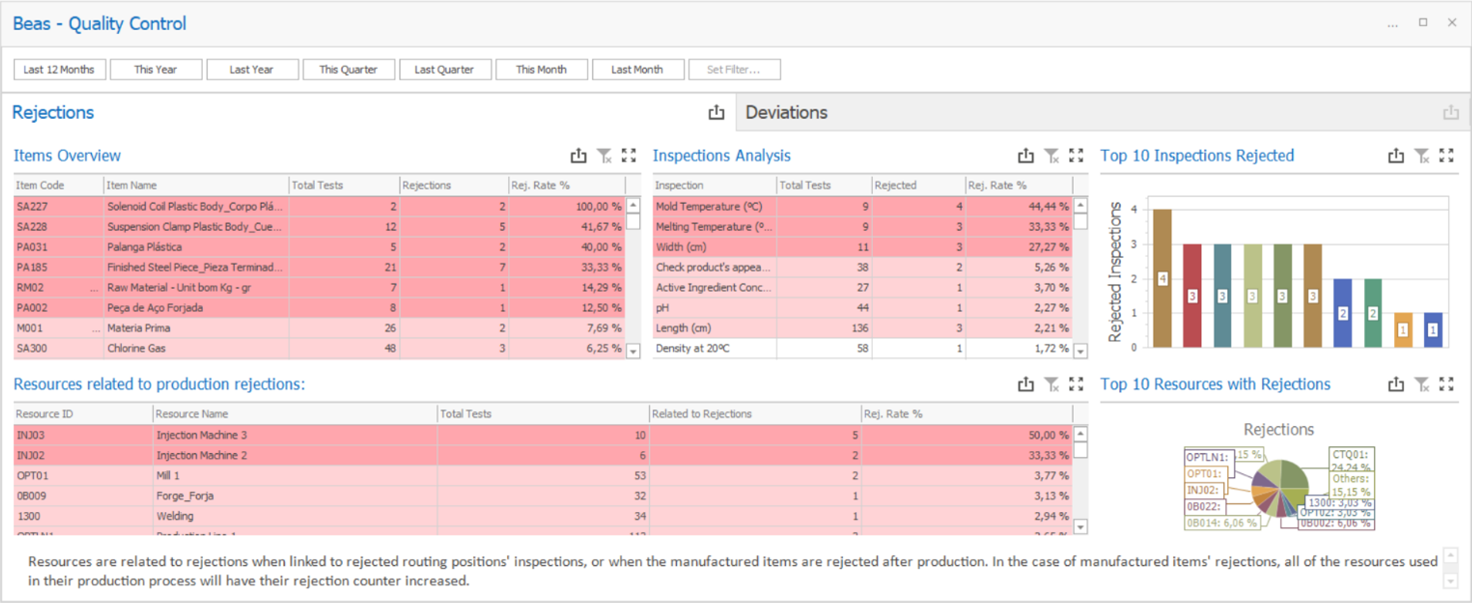The image size is (1472, 603).
Task: Filter by Last 12 Months
Action: (x=59, y=70)
